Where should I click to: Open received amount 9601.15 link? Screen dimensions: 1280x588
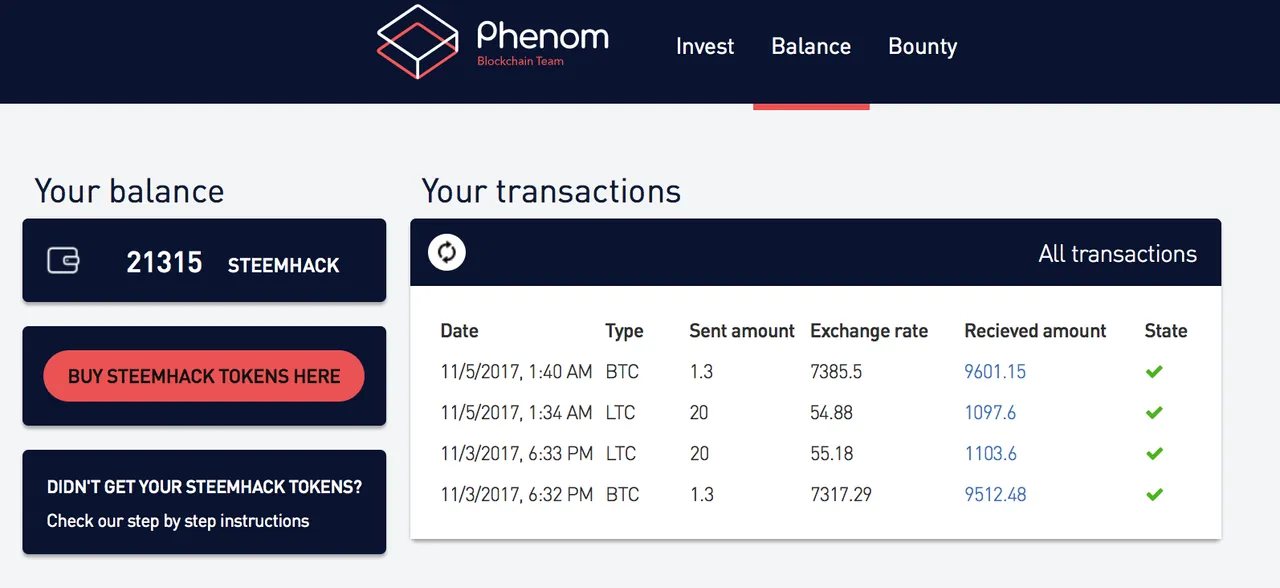click(995, 372)
